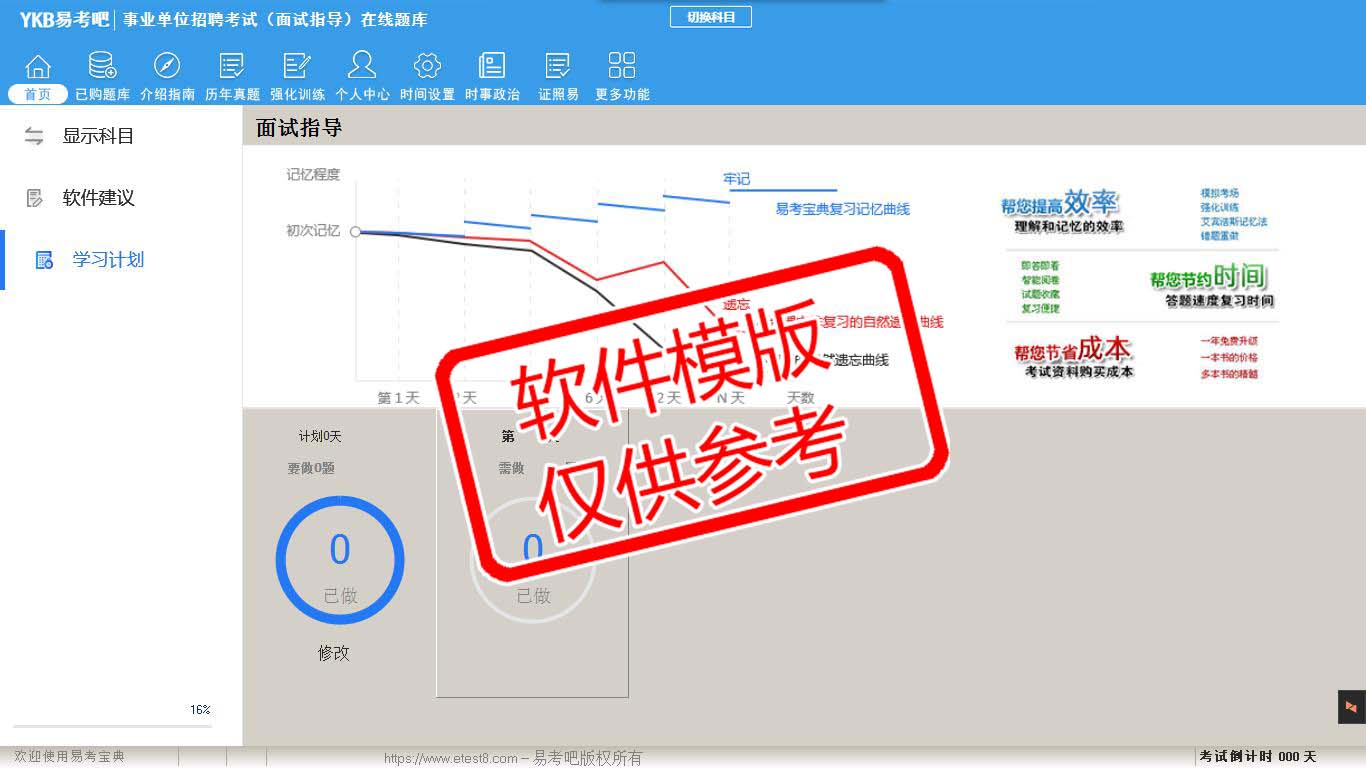Select 学习计划 sidebar item
The image size is (1366, 768).
[107, 260]
